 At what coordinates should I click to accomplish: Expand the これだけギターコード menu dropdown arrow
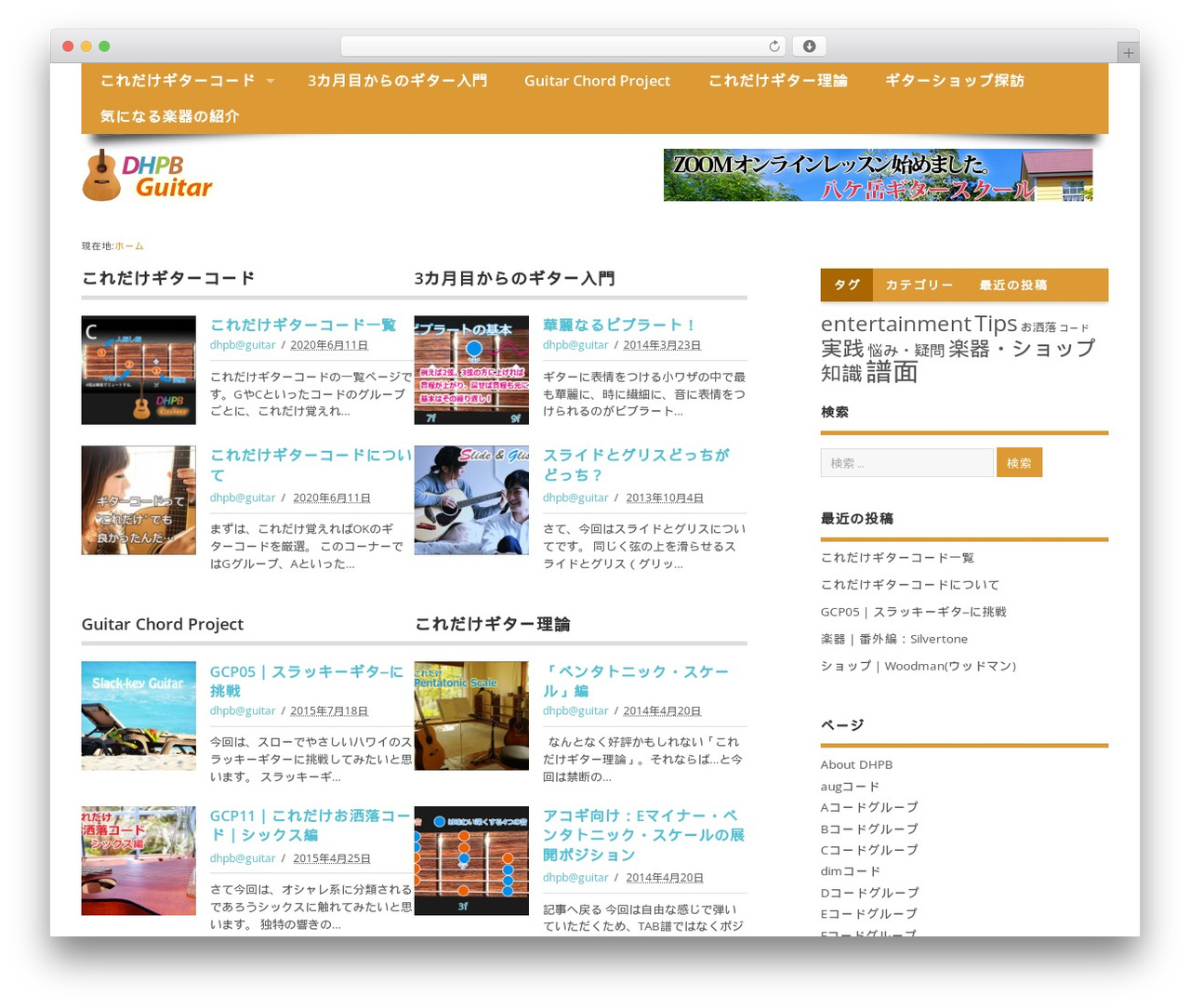pos(271,81)
